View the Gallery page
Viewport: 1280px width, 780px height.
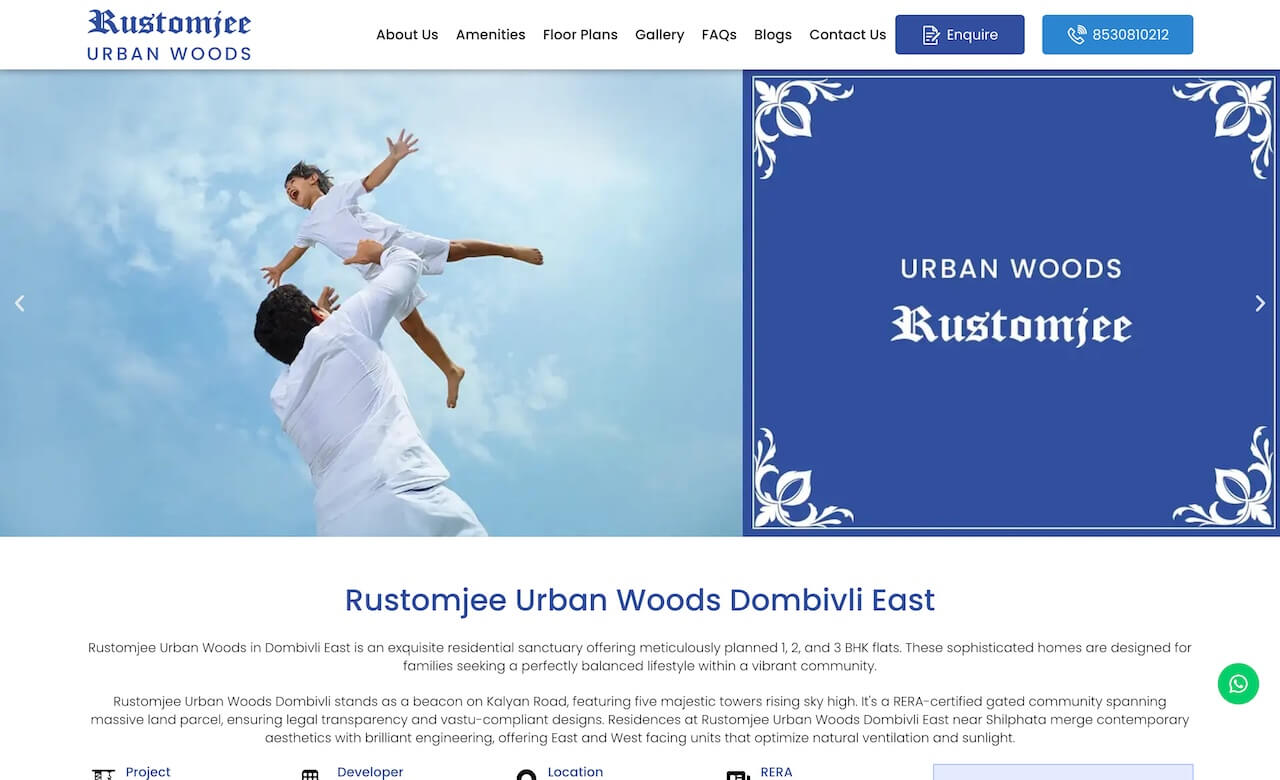point(659,34)
